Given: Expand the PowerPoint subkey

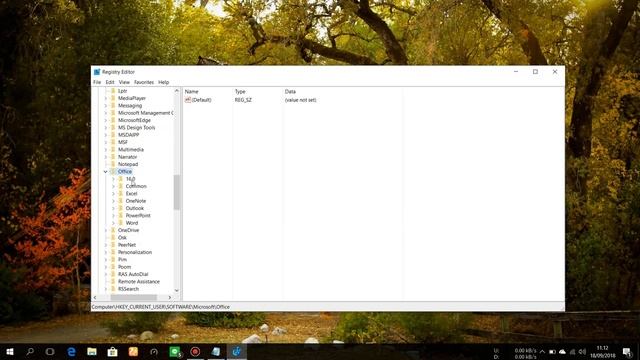Looking at the screenshot, I should click(x=113, y=216).
